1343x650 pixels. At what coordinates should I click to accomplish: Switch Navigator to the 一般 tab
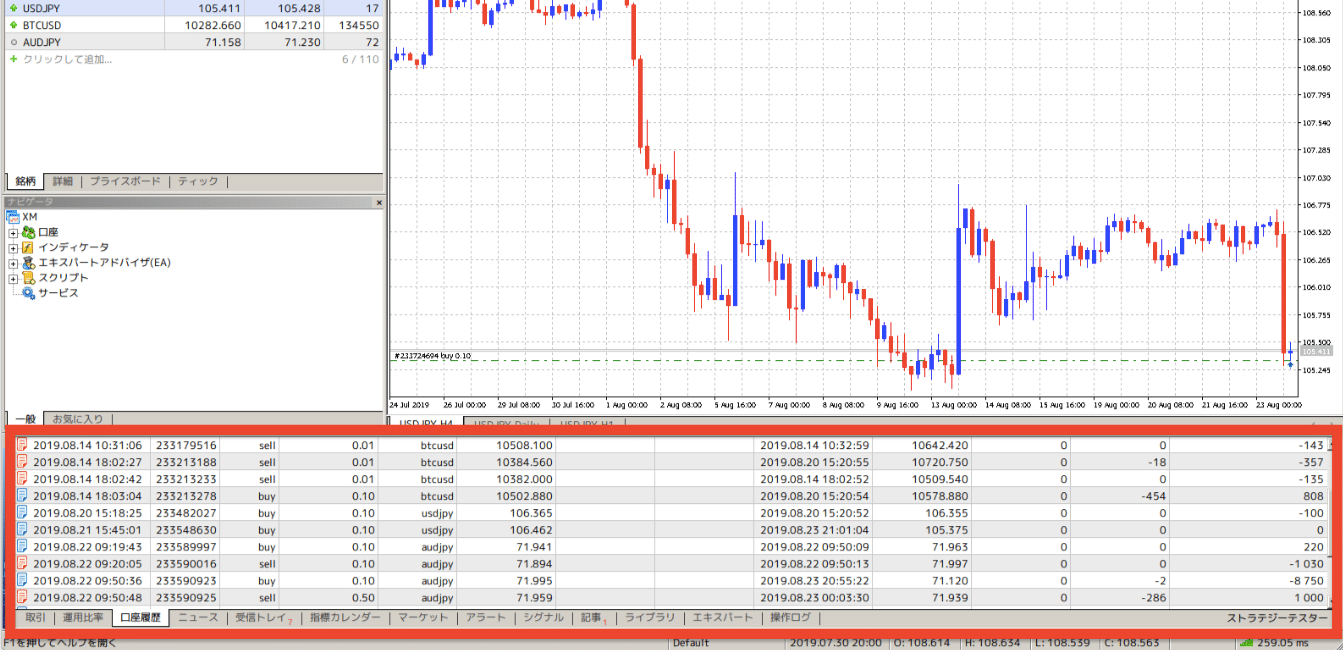[25, 418]
